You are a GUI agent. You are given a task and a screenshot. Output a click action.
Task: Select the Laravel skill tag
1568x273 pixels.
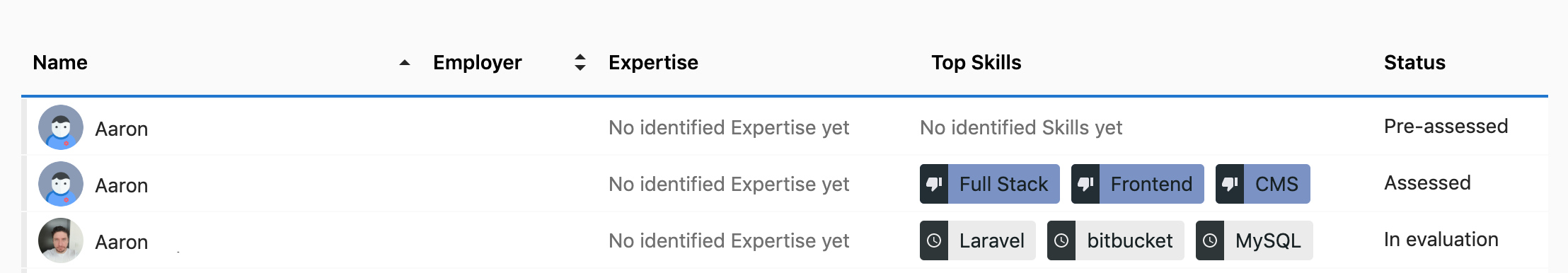click(978, 240)
